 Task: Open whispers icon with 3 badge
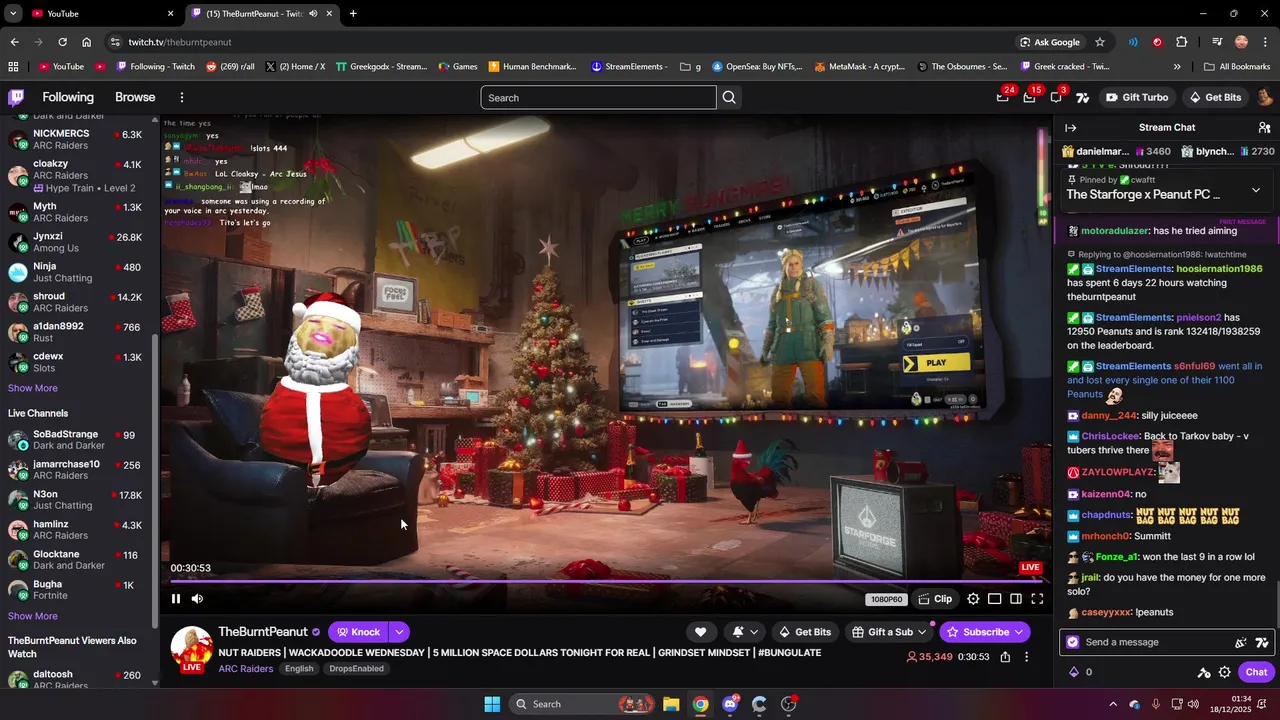tap(1056, 97)
